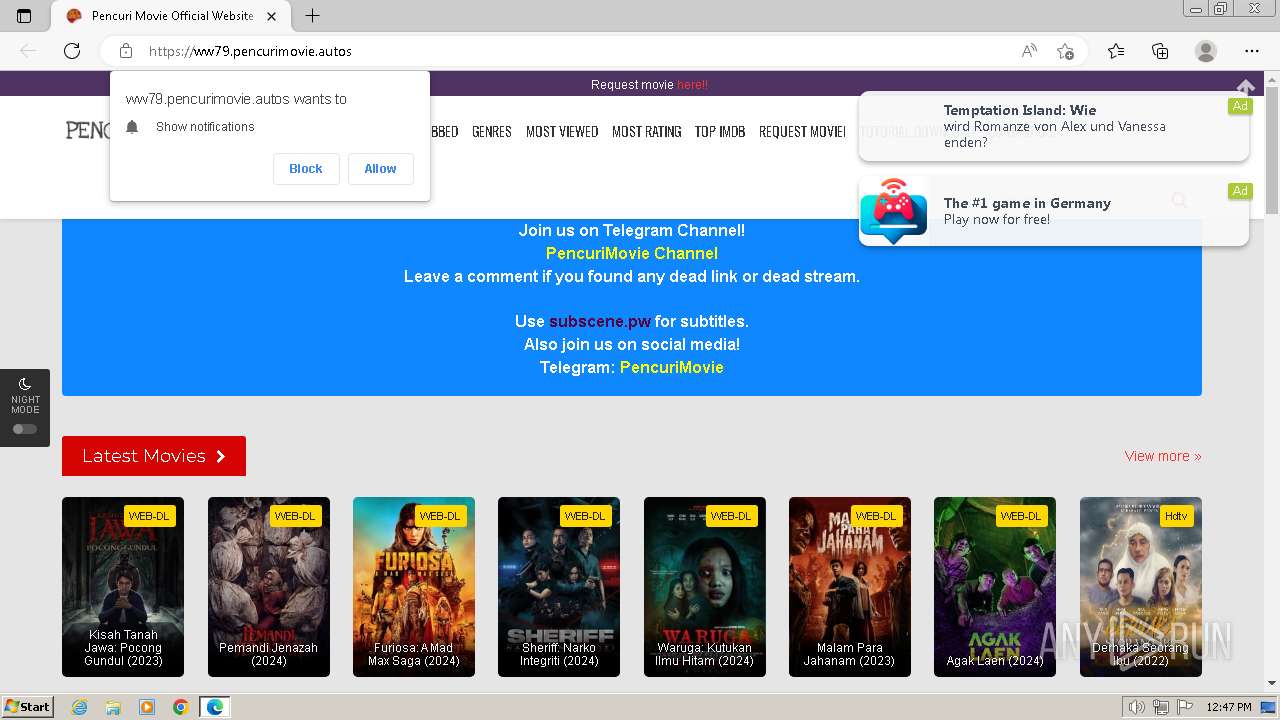Click the notification bell icon in popup

tap(132, 127)
